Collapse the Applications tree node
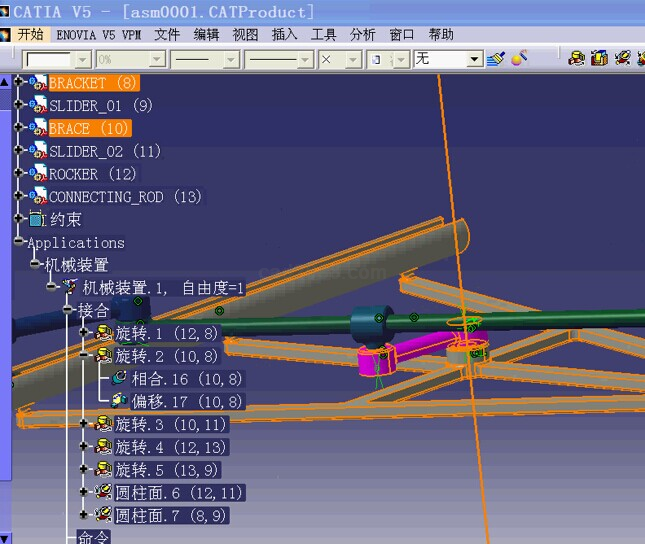Screen dimensions: 645x544 pos(19,242)
